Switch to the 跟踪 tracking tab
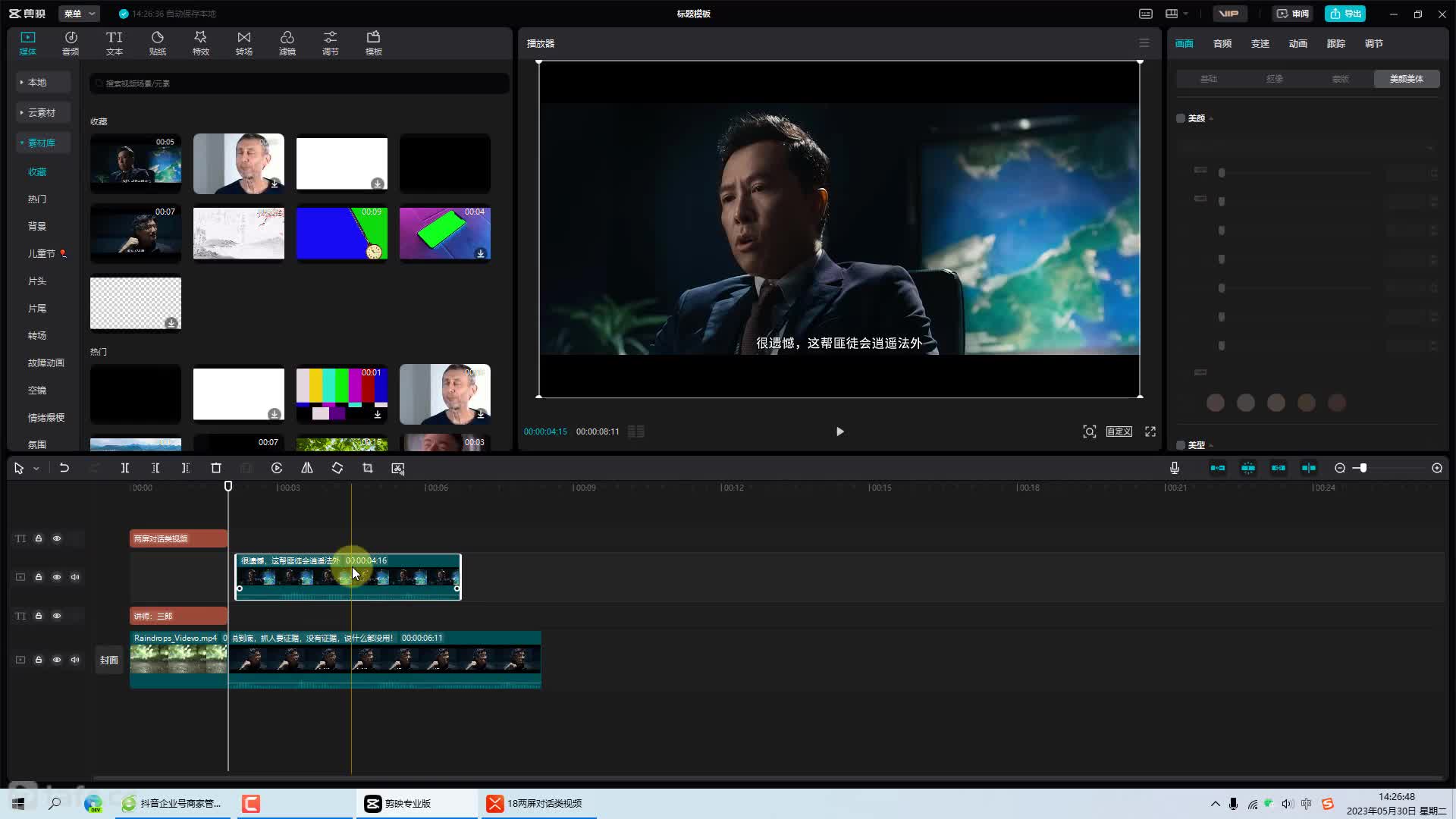This screenshot has width=1456, height=819. click(x=1336, y=44)
